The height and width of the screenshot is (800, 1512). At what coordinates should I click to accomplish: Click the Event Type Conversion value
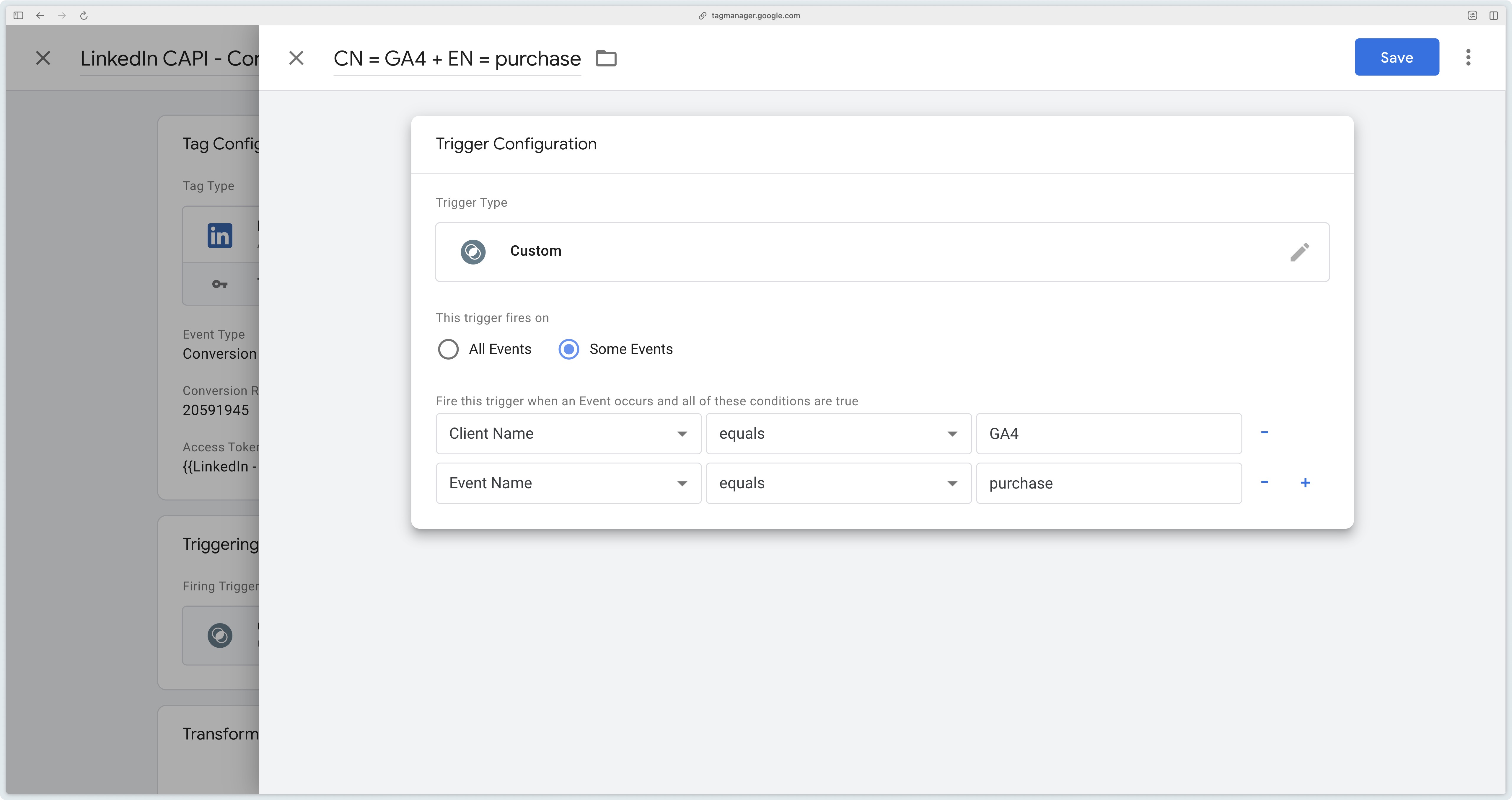click(219, 353)
